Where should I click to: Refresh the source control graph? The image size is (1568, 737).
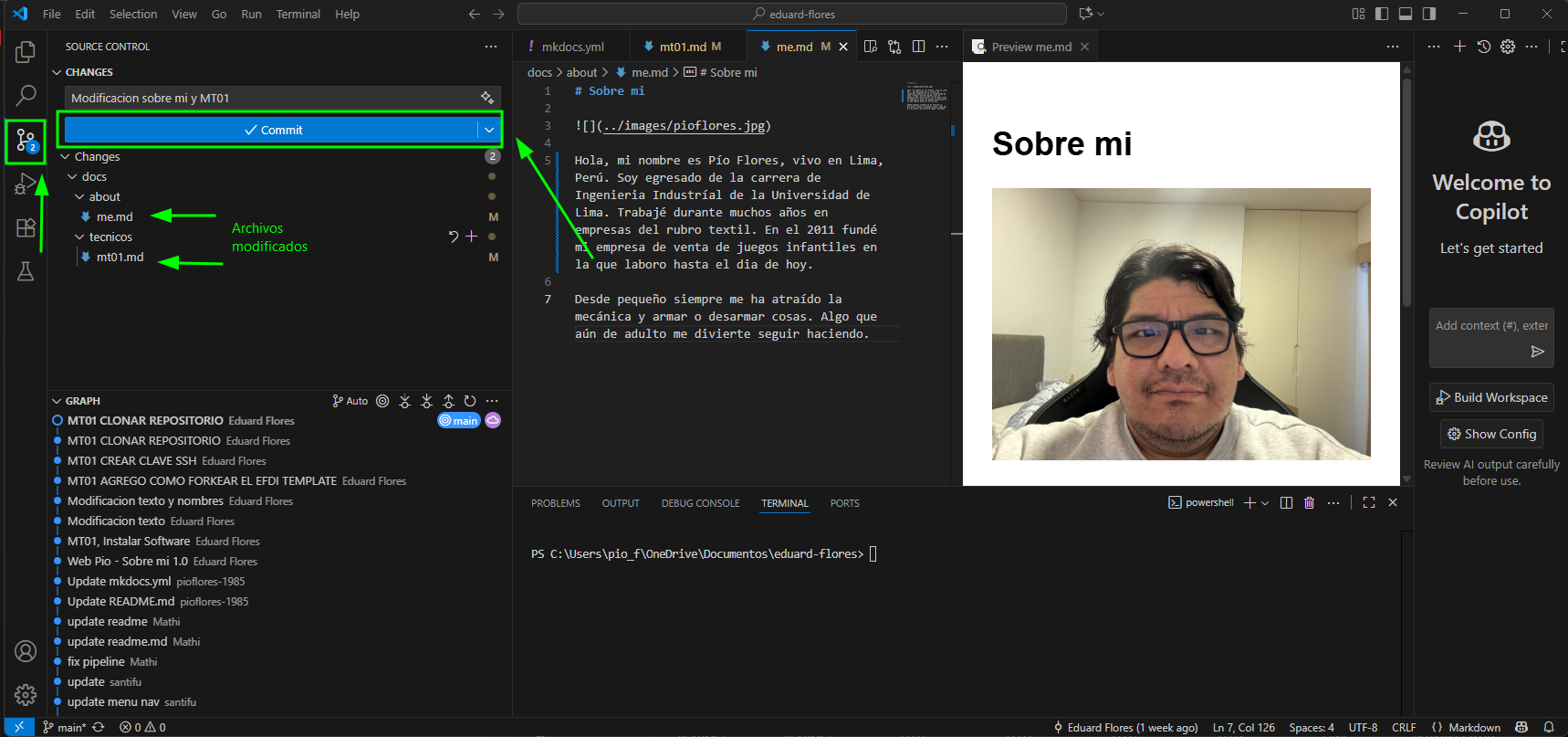[x=470, y=401]
